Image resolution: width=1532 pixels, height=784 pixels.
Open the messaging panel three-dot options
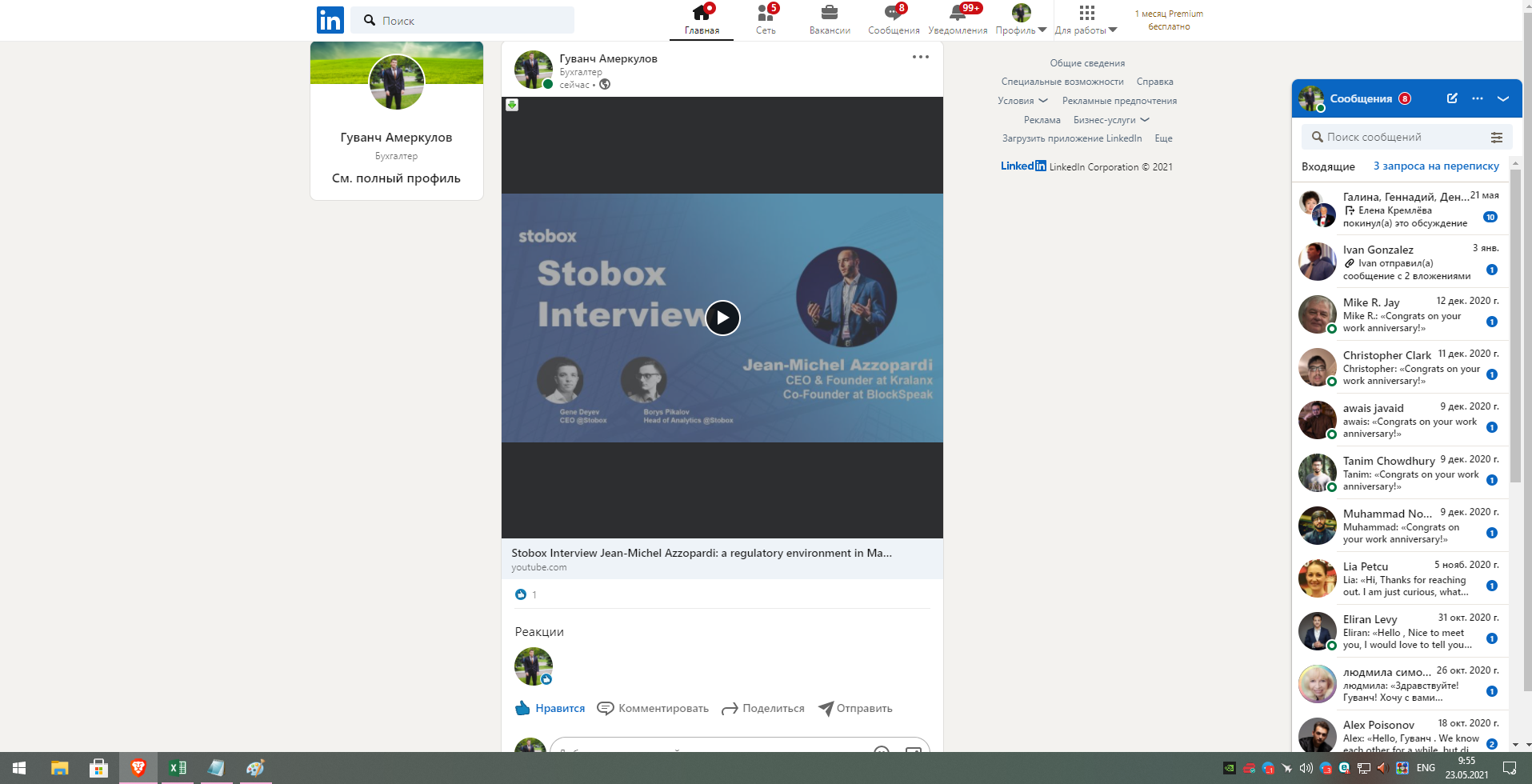click(x=1478, y=98)
